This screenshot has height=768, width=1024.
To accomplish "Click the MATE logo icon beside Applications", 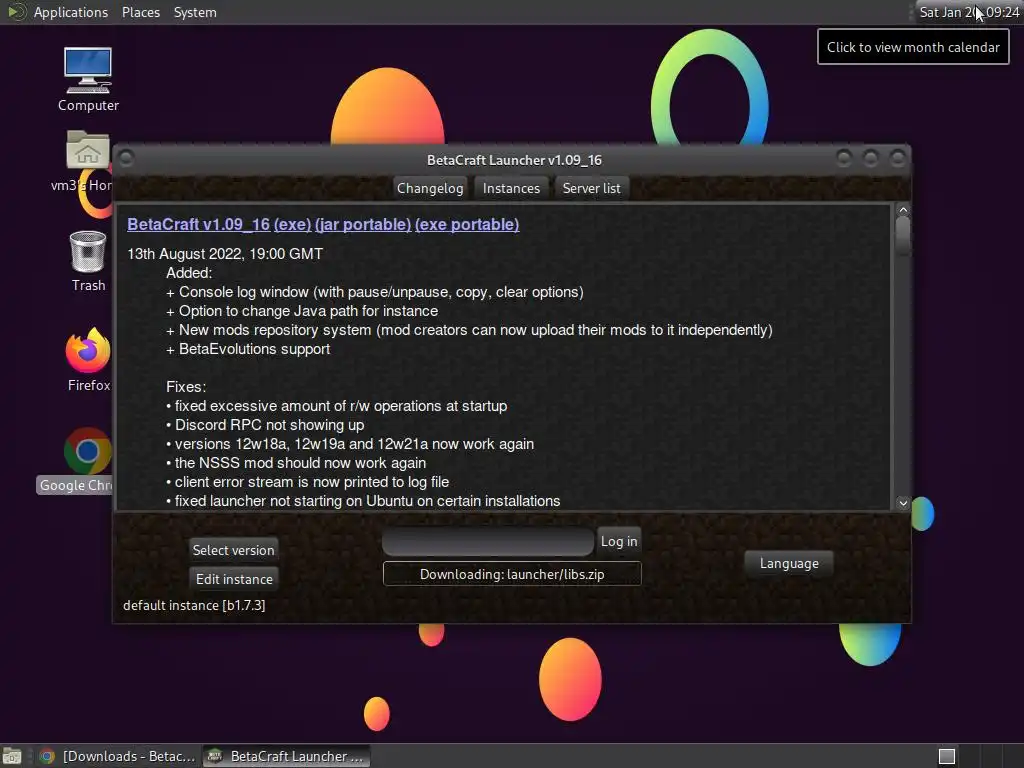I will (x=16, y=12).
